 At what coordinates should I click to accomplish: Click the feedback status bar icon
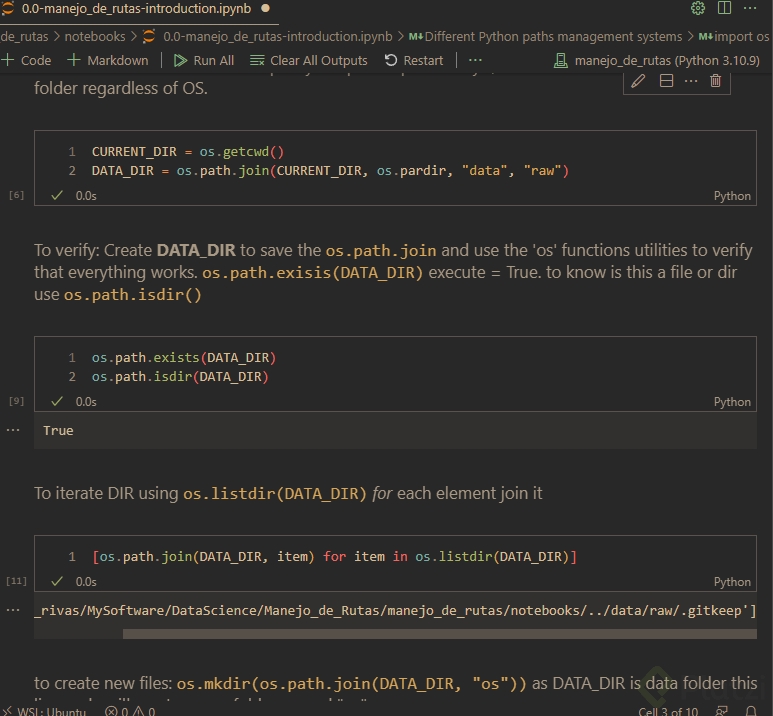[722, 711]
